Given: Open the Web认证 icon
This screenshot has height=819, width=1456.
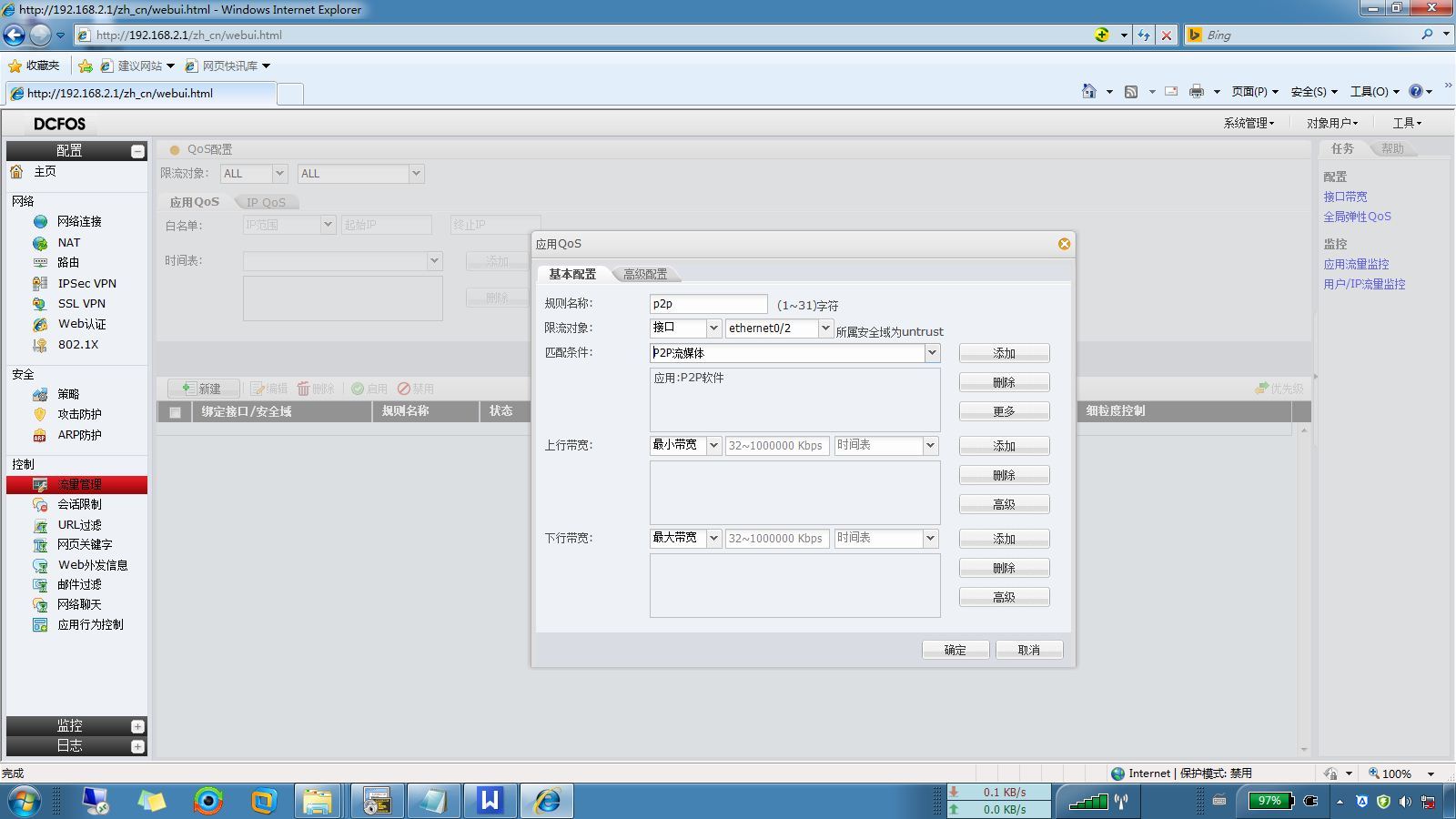Looking at the screenshot, I should click(40, 324).
